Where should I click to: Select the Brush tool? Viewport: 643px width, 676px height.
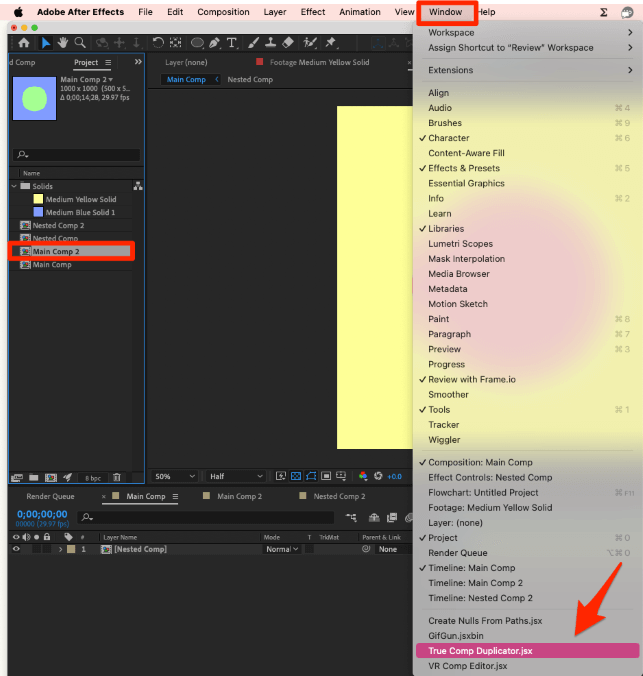[254, 43]
